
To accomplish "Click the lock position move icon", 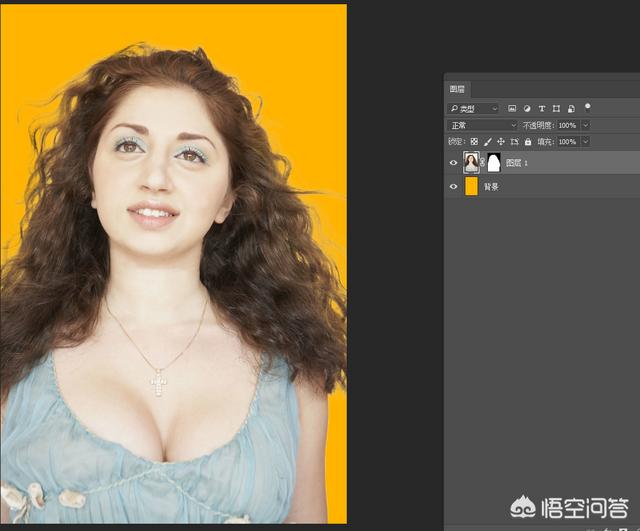I will click(500, 142).
